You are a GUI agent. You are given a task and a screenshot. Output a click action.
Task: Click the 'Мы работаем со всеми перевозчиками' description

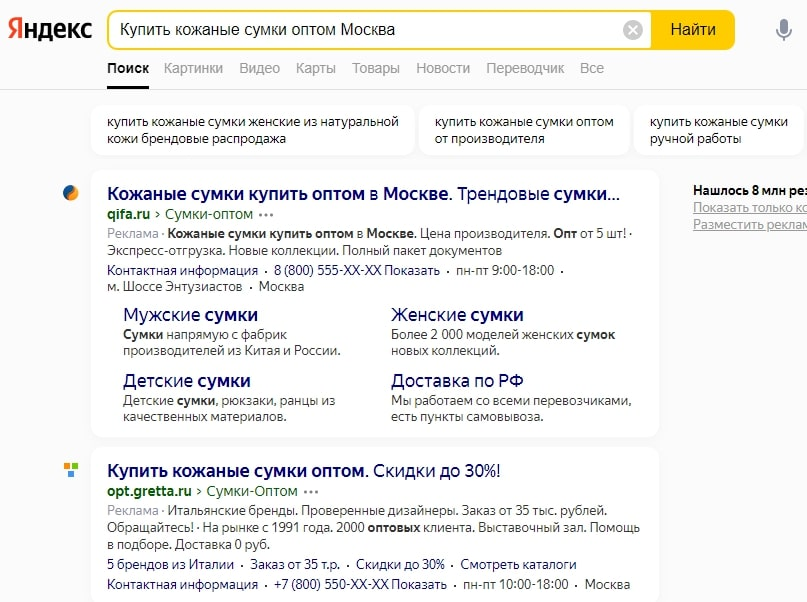[511, 409]
